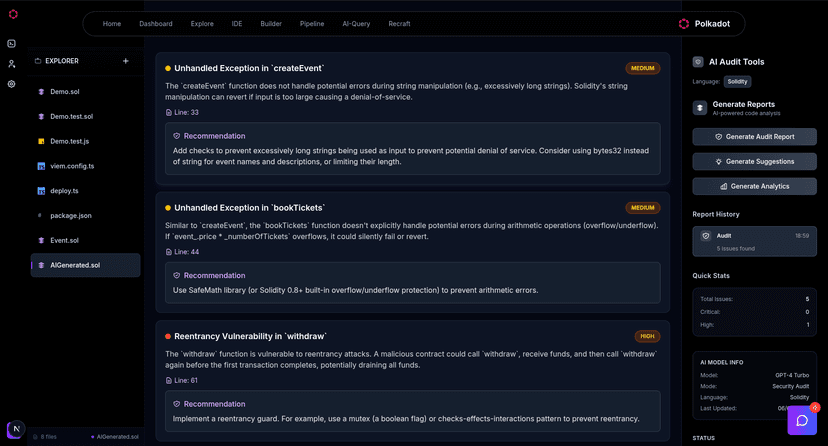Open Event.sol in the Explorer
This screenshot has width=828, height=446.
[65, 240]
